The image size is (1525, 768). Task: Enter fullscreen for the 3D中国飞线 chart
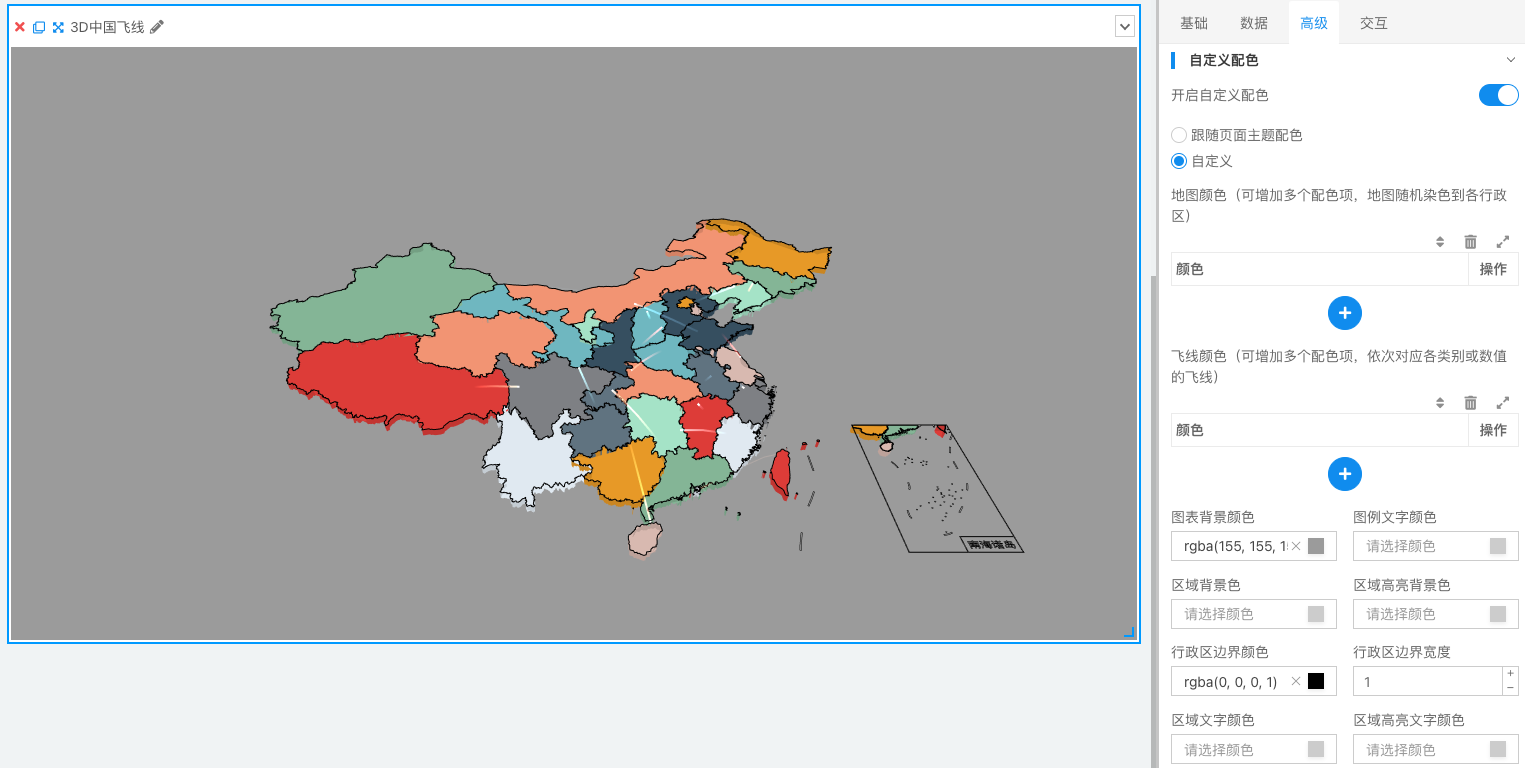(x=58, y=27)
